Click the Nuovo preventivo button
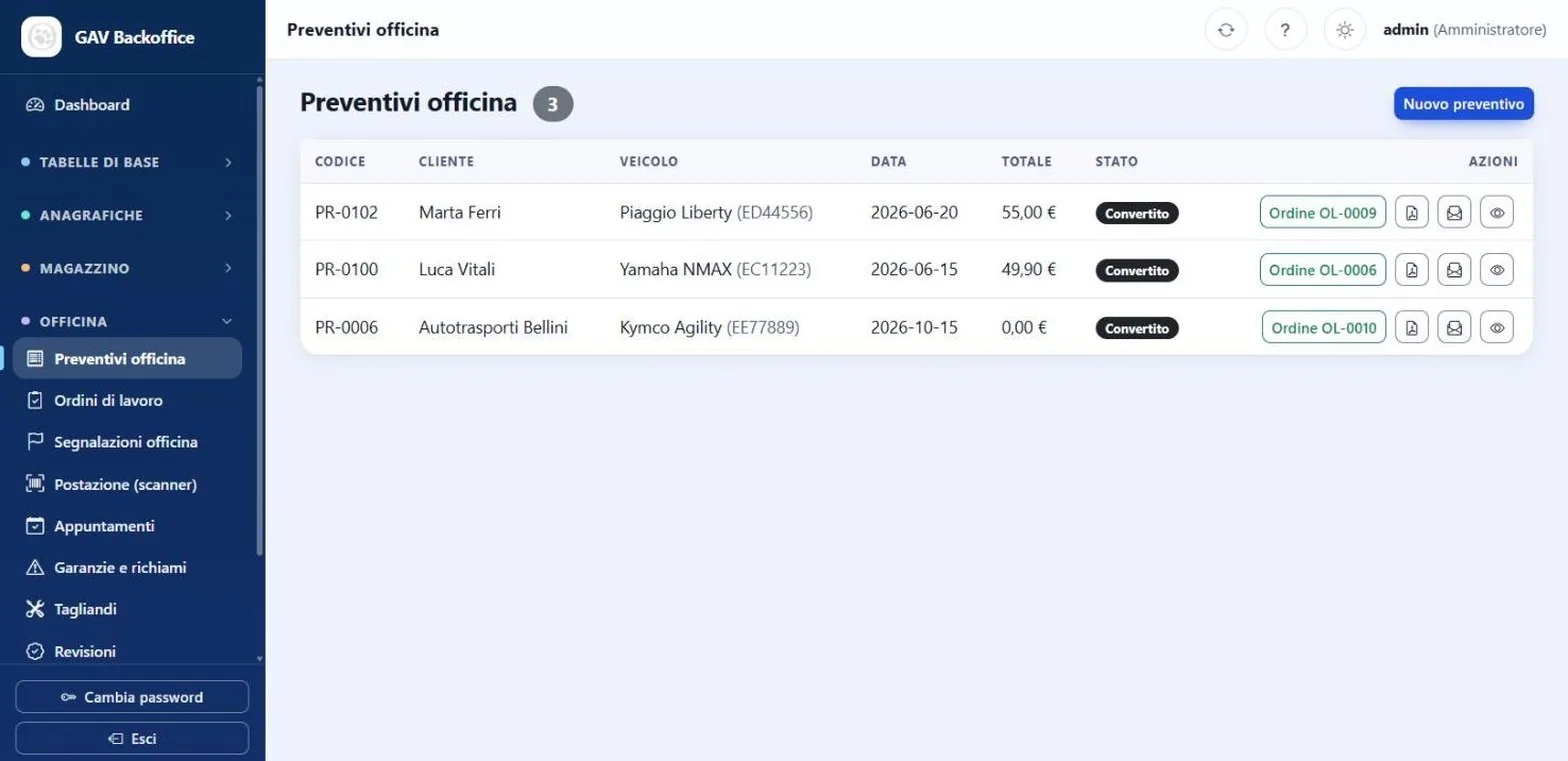Screen dimensions: 1568x761 pyautogui.click(x=1463, y=103)
